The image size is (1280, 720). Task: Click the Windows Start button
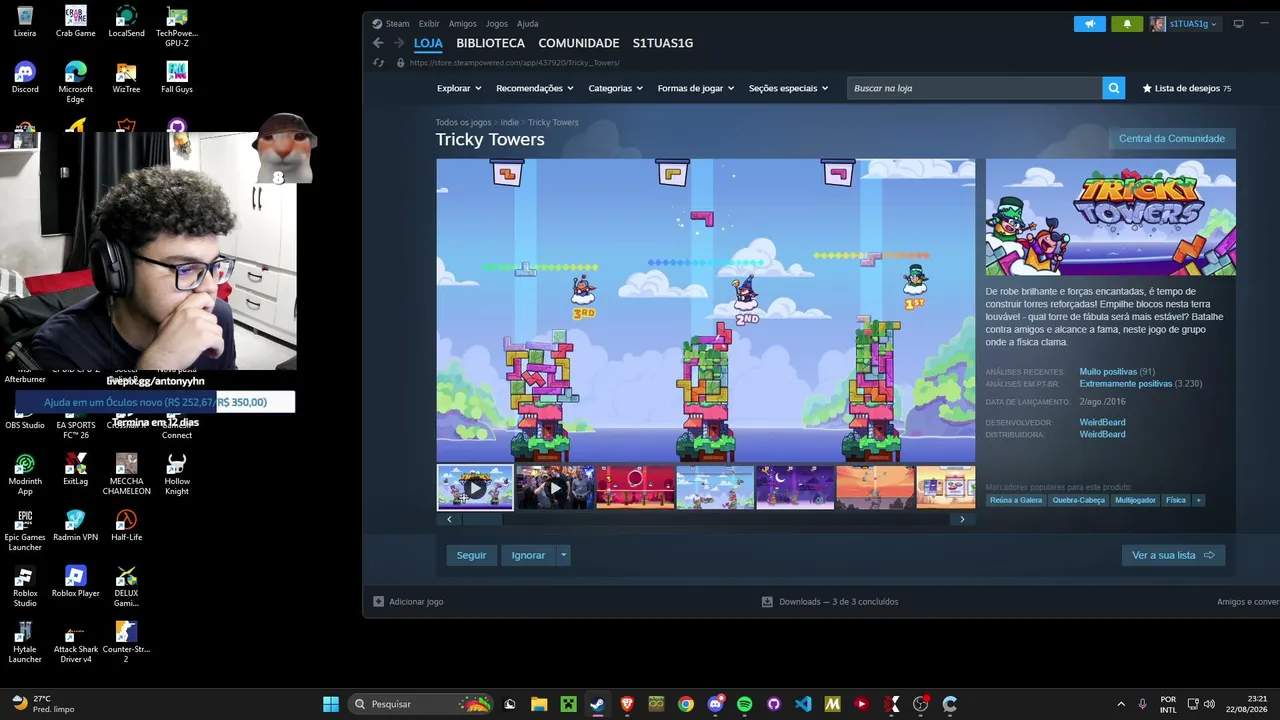point(331,704)
